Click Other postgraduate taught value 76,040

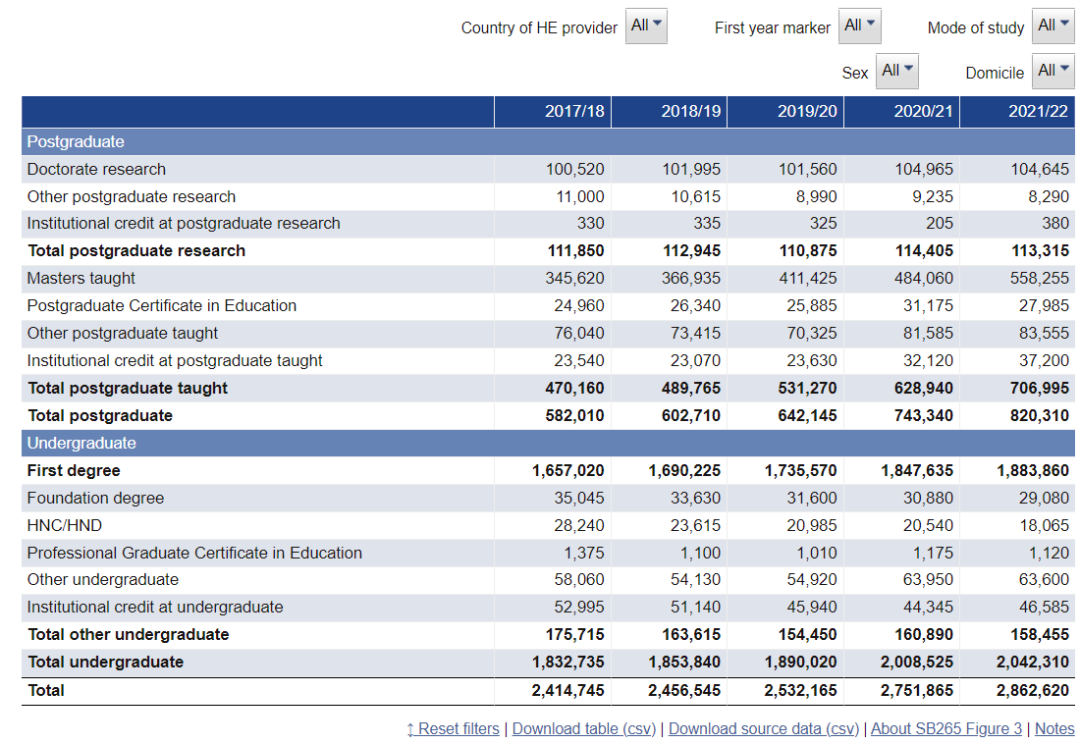579,333
